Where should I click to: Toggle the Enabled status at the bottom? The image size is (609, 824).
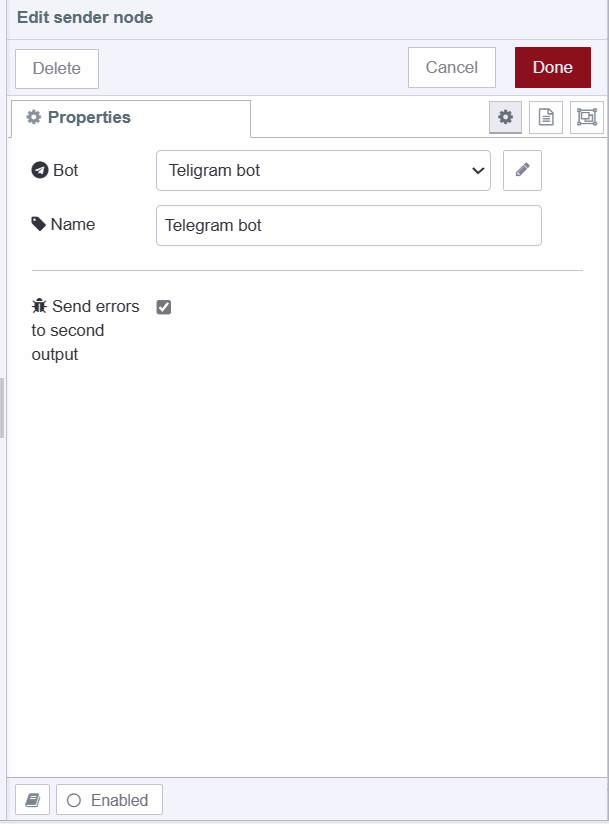pos(109,799)
